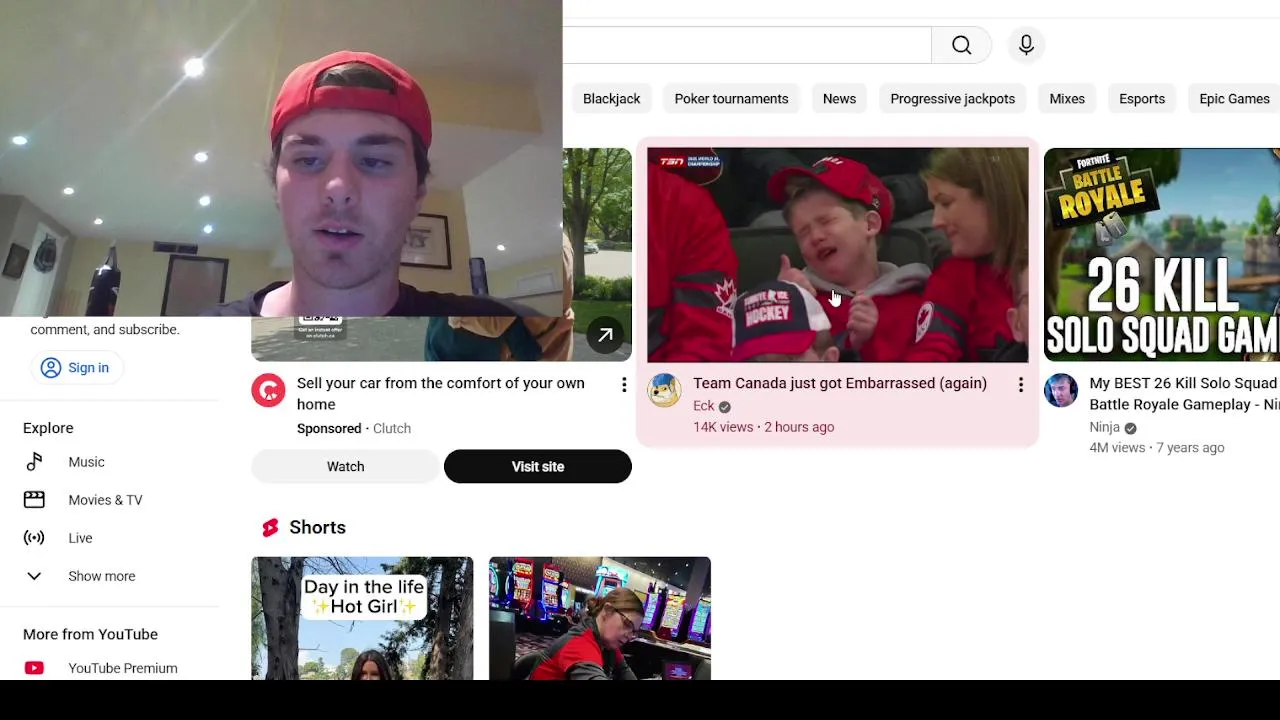Open Sell your car ad title
Screen dimensions: 1280x720
(x=441, y=394)
